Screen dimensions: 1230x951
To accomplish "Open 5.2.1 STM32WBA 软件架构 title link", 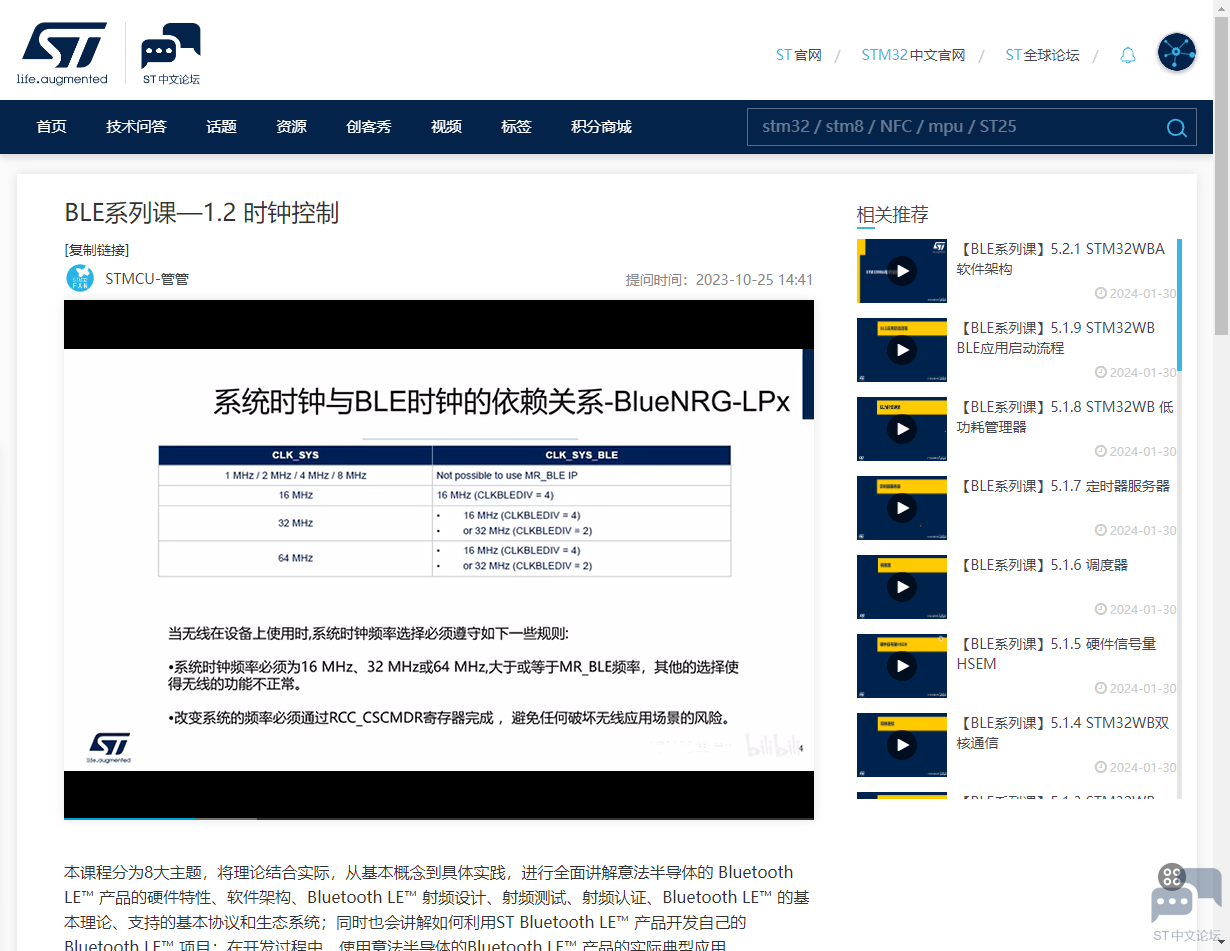I will tap(1060, 259).
